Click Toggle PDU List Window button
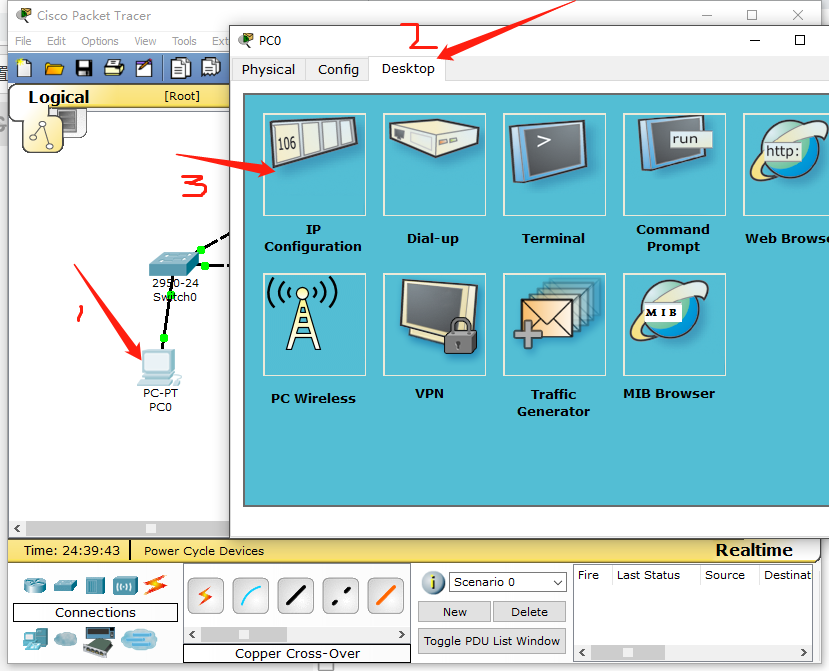829x671 pixels. pos(492,641)
